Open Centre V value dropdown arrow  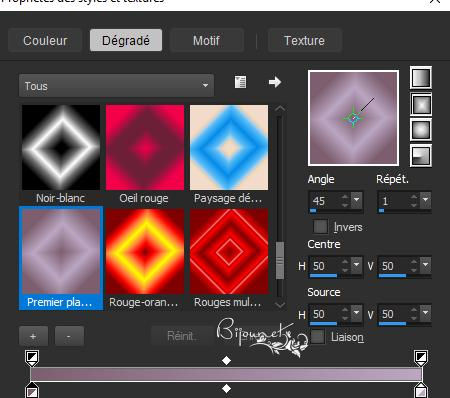click(425, 265)
